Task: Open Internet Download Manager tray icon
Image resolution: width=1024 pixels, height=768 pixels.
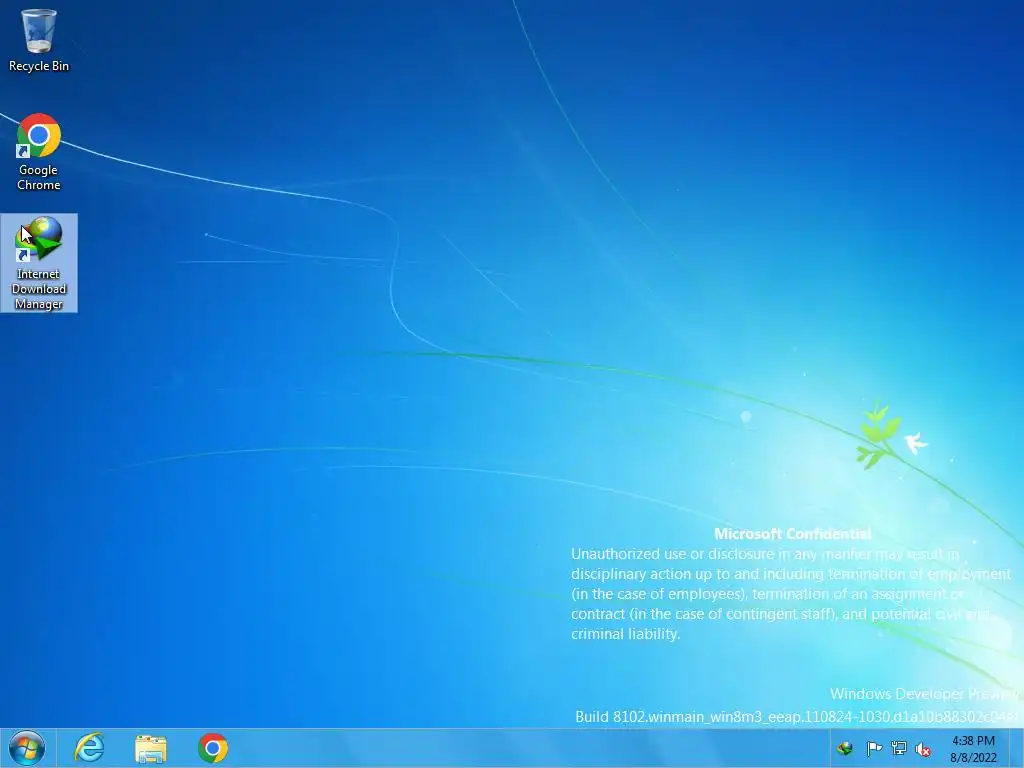Action: click(x=845, y=748)
